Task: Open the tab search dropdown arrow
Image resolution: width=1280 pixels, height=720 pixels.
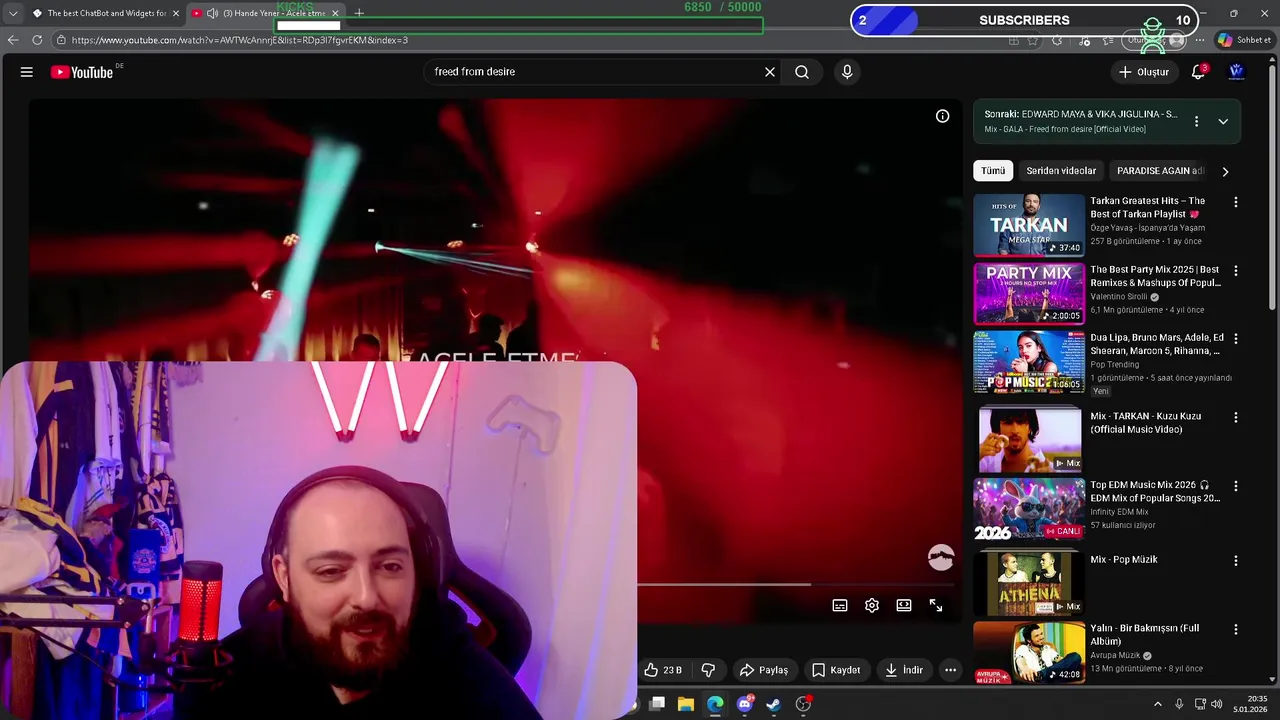Action: click(12, 13)
